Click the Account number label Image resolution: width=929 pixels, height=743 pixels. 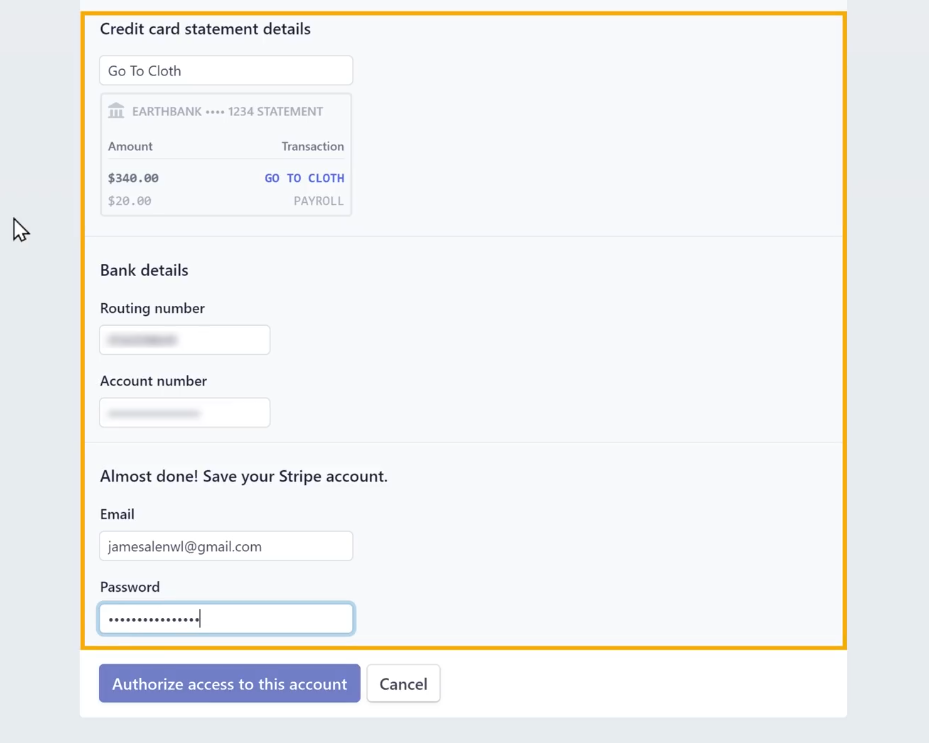pos(153,381)
